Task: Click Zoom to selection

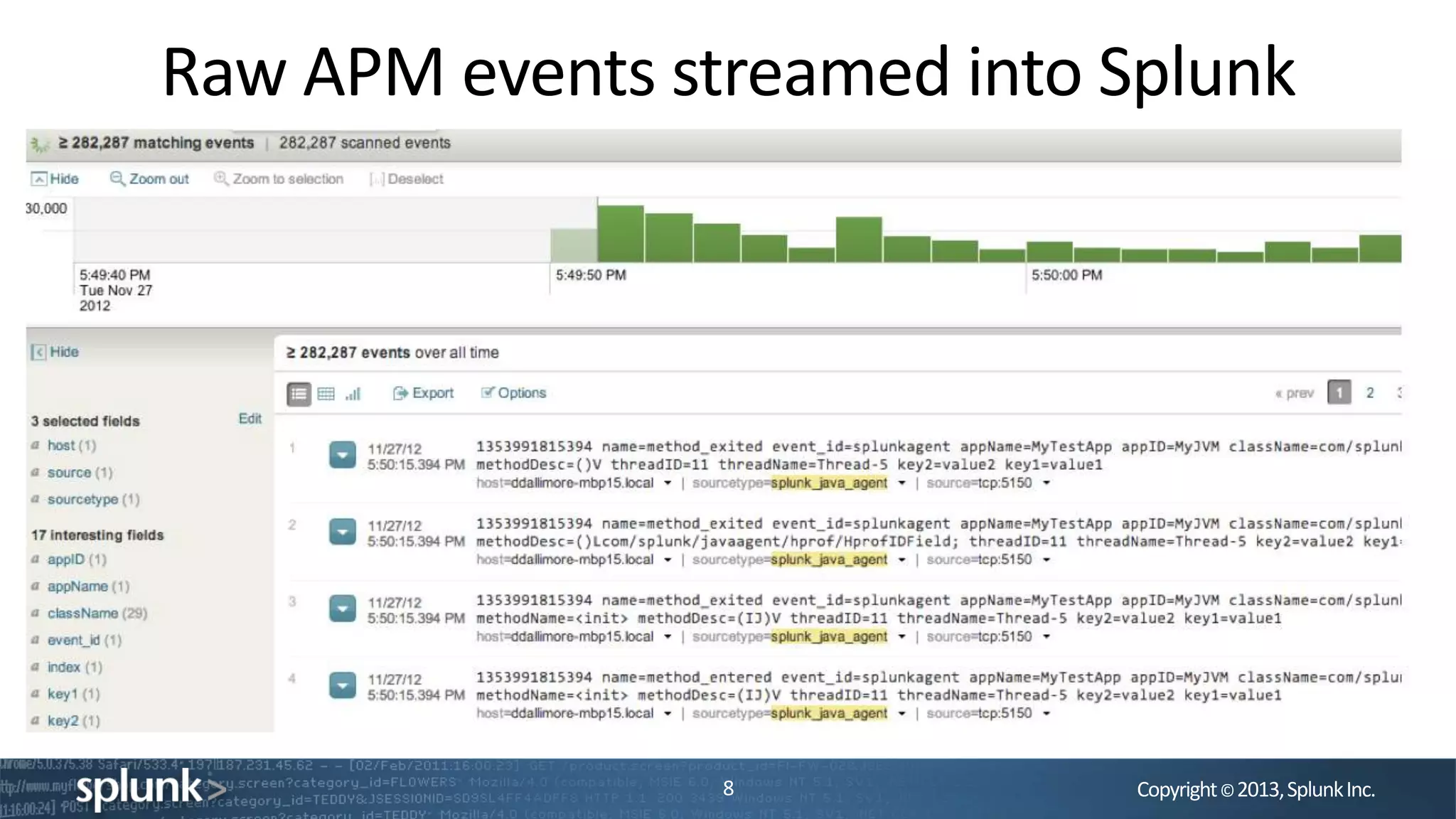Action: pos(279,178)
